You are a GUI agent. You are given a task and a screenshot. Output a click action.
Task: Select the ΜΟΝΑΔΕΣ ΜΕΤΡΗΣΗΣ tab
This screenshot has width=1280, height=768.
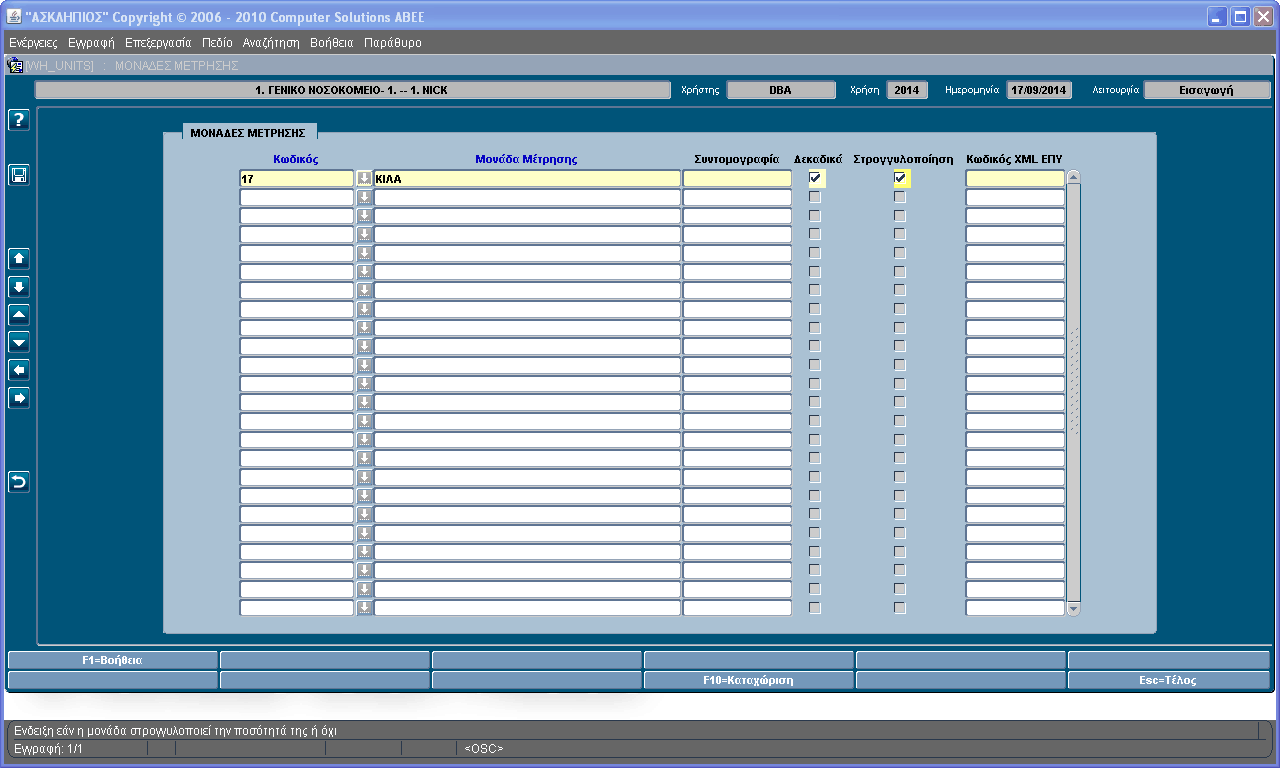[x=250, y=132]
